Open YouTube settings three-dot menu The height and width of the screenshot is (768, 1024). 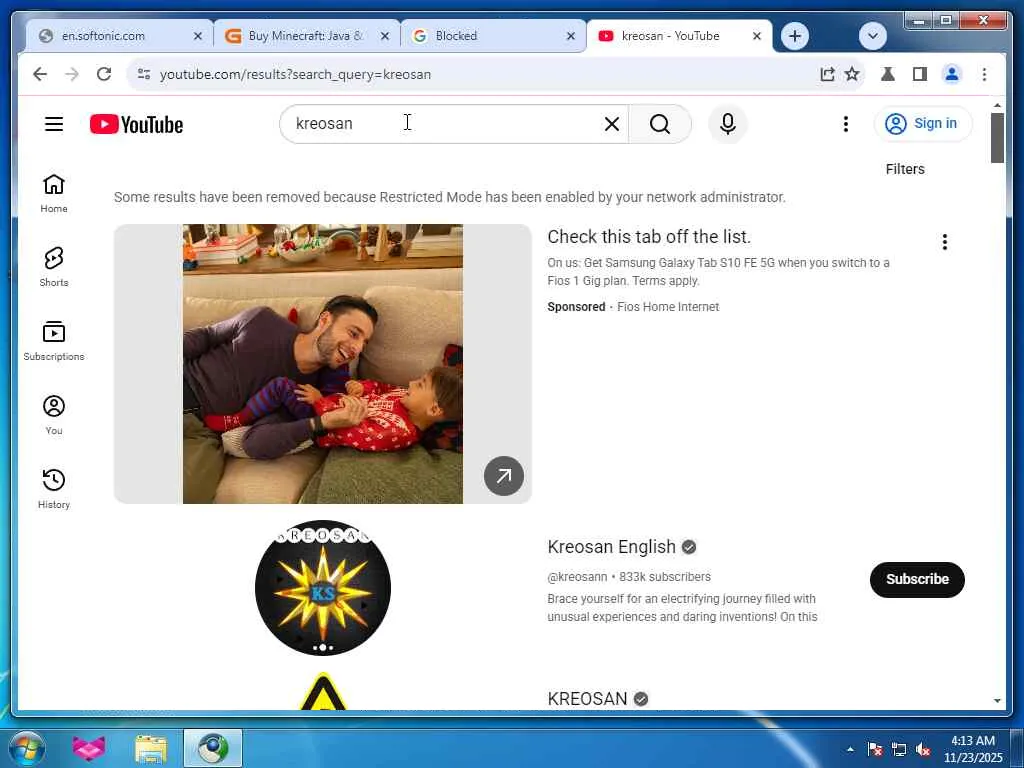click(x=846, y=124)
